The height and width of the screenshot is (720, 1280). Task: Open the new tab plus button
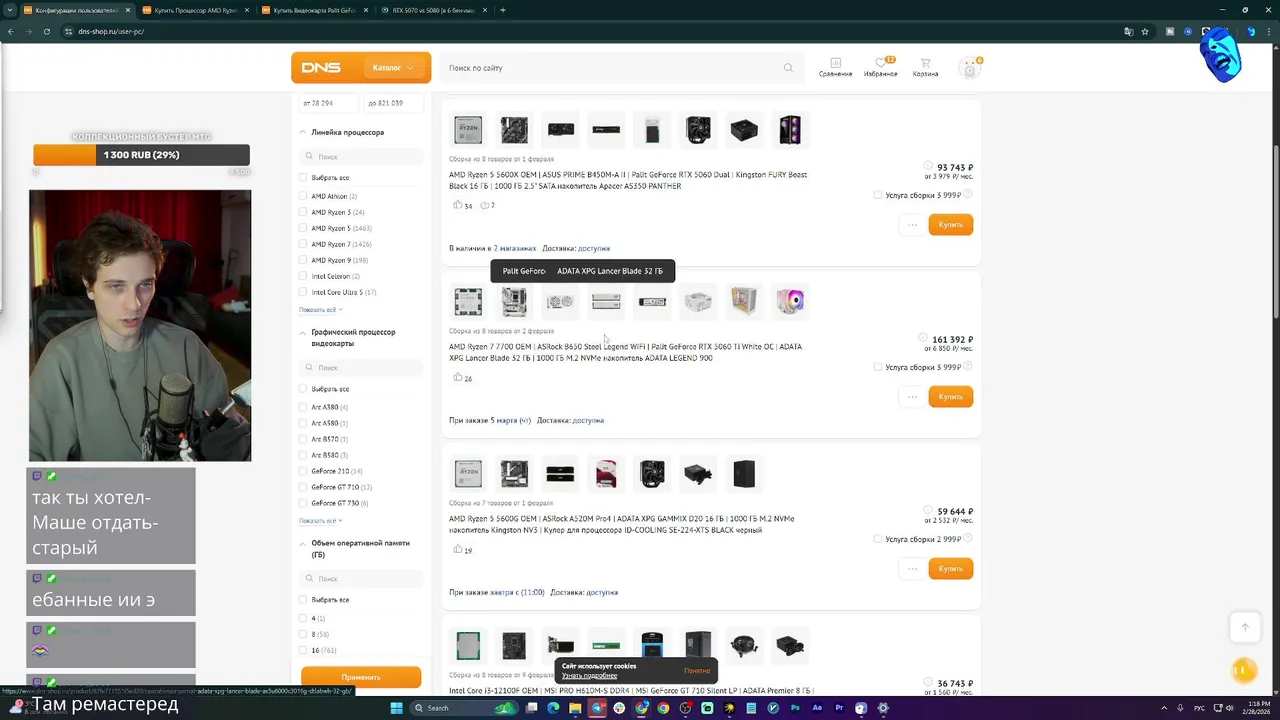pyautogui.click(x=502, y=10)
